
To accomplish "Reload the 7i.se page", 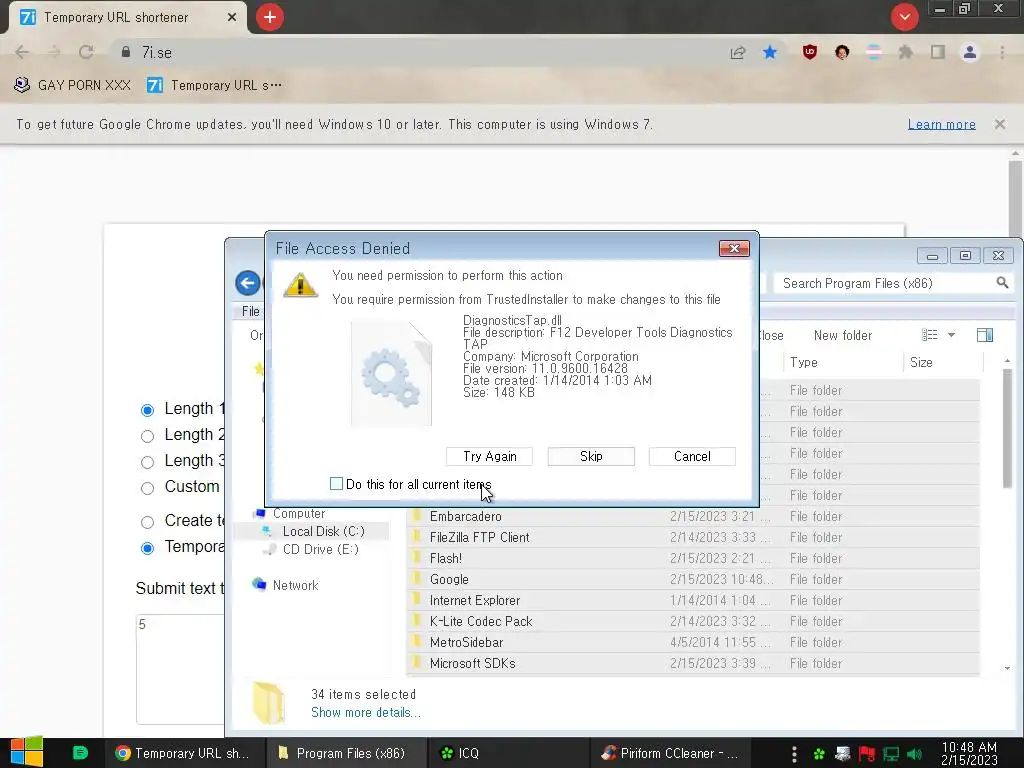I will [86, 52].
